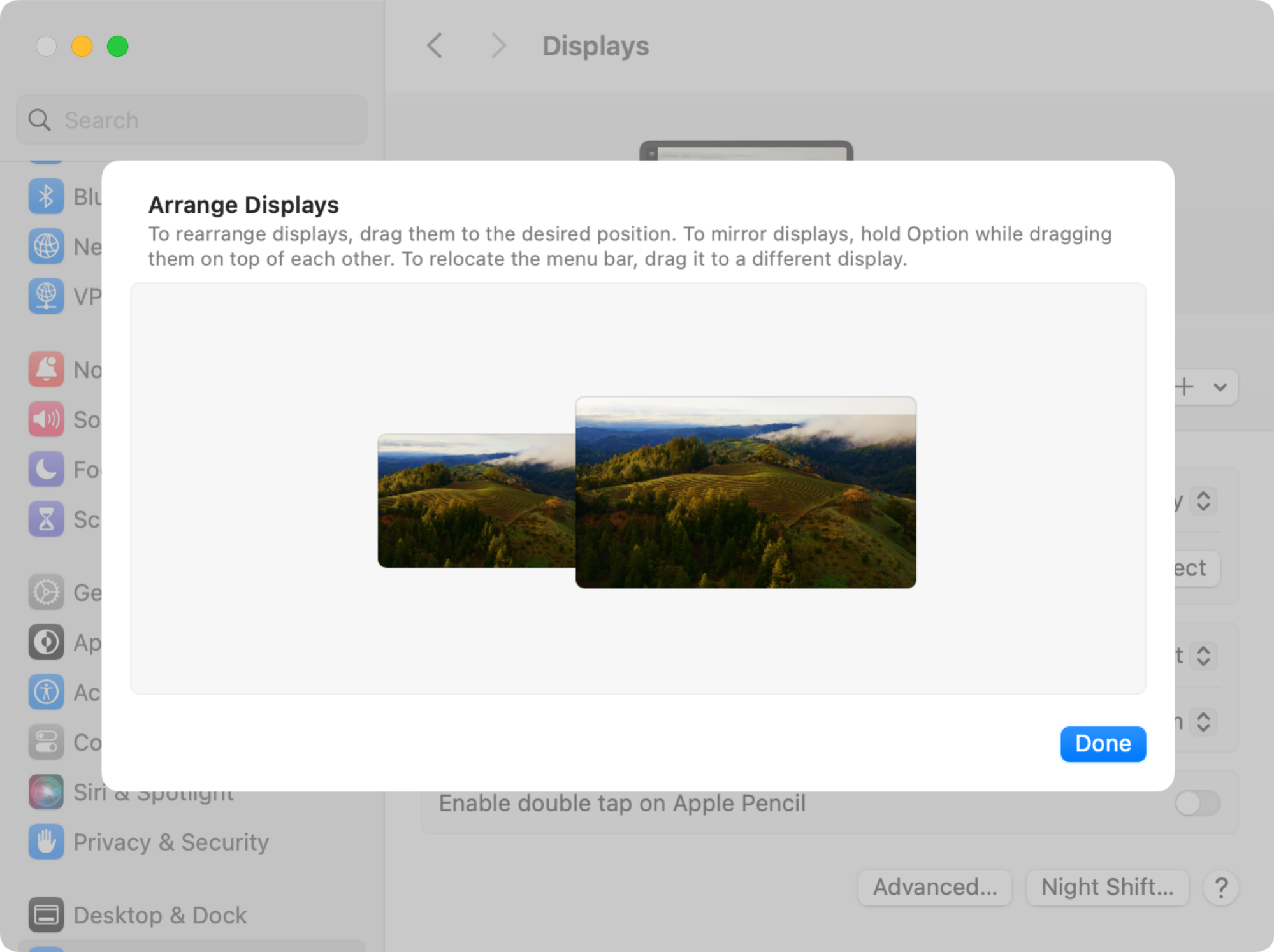The height and width of the screenshot is (952, 1274).
Task: Expand the chevron next to the plus button
Action: [x=1220, y=387]
